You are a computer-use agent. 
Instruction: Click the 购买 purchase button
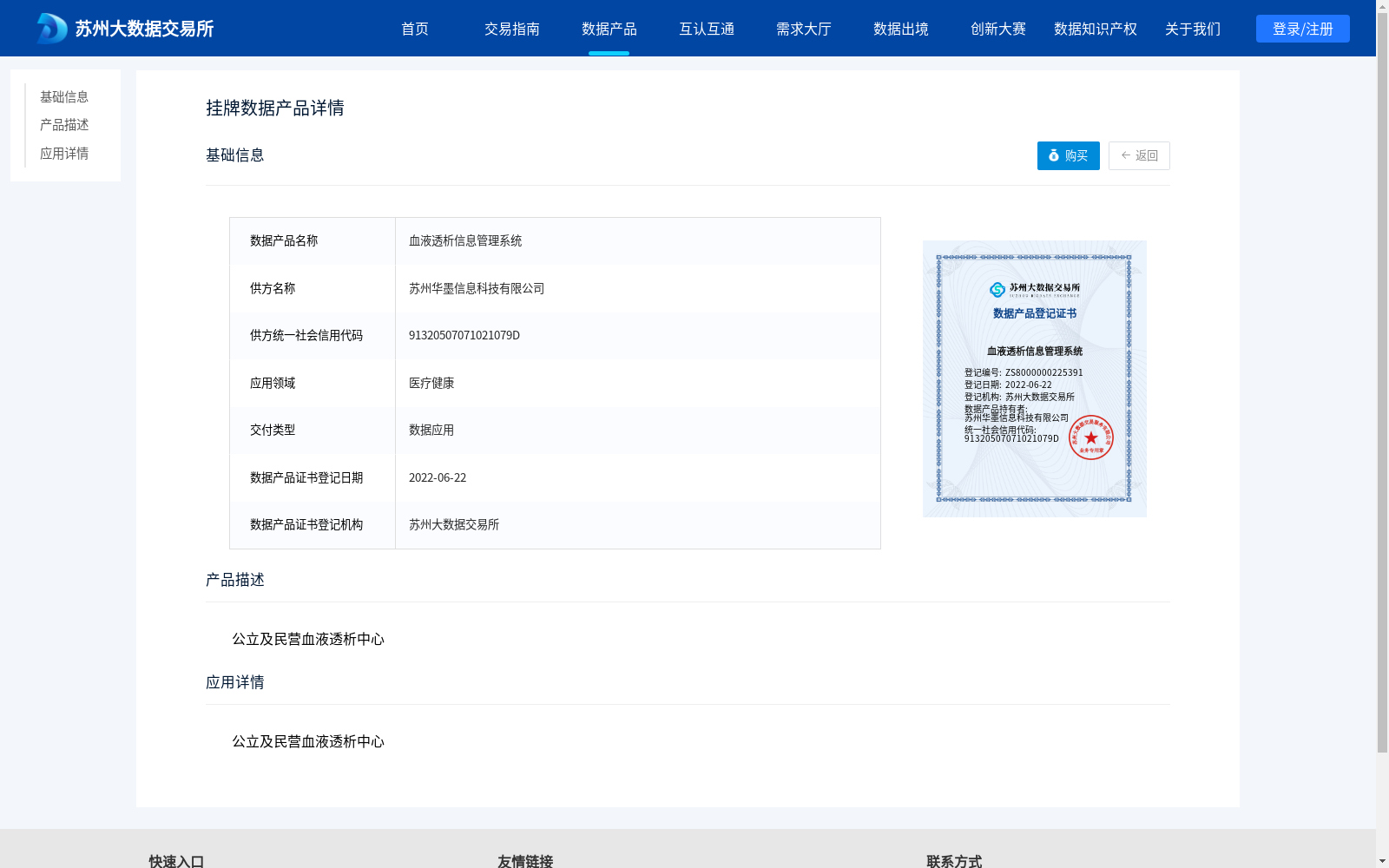tap(1069, 155)
